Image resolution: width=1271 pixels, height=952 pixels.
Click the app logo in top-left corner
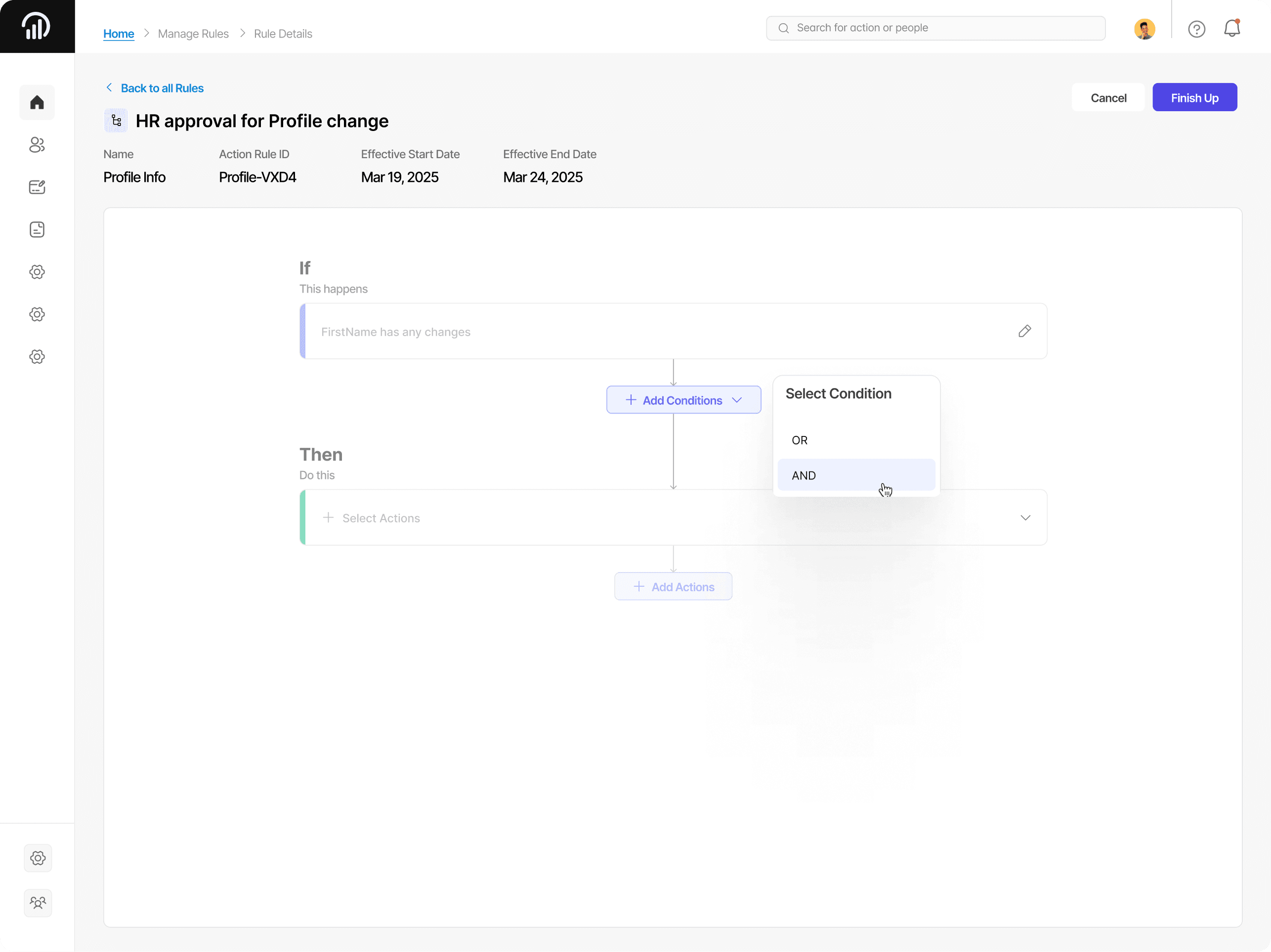tap(37, 27)
